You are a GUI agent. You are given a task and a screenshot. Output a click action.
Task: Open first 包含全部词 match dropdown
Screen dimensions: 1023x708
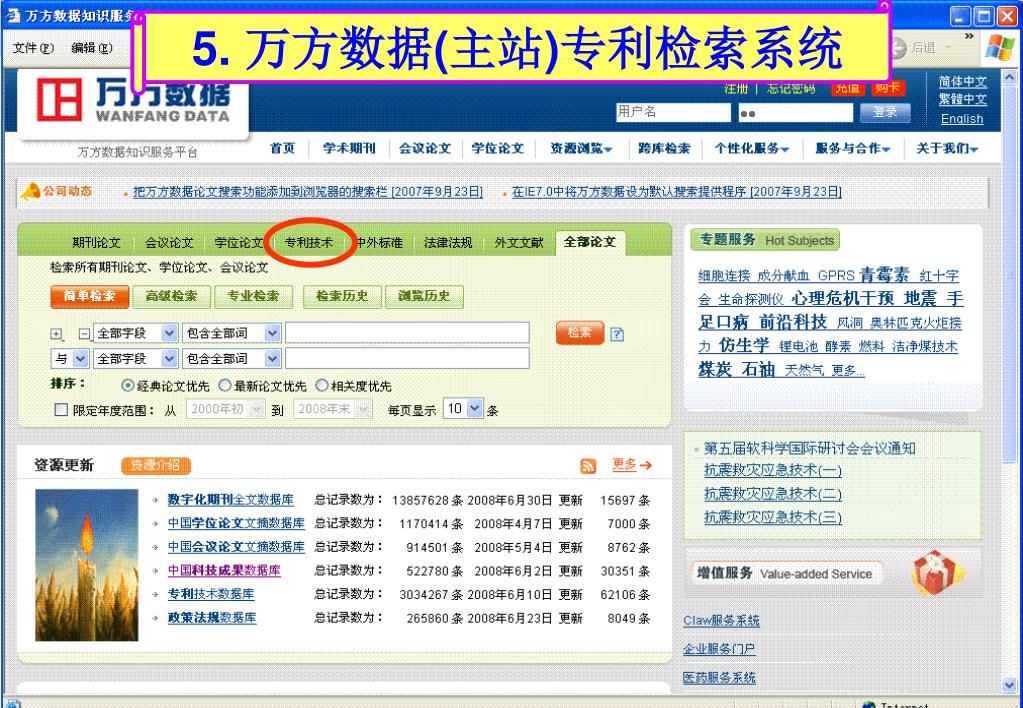coord(232,333)
